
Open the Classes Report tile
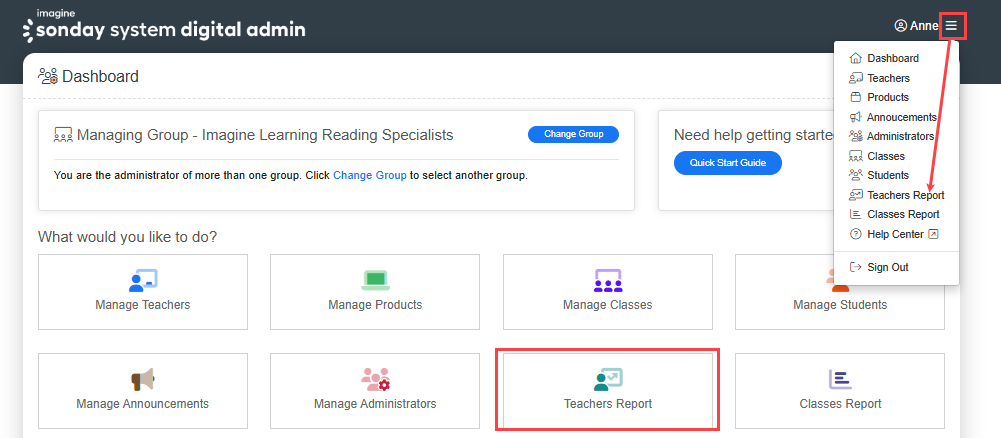pyautogui.click(x=840, y=391)
